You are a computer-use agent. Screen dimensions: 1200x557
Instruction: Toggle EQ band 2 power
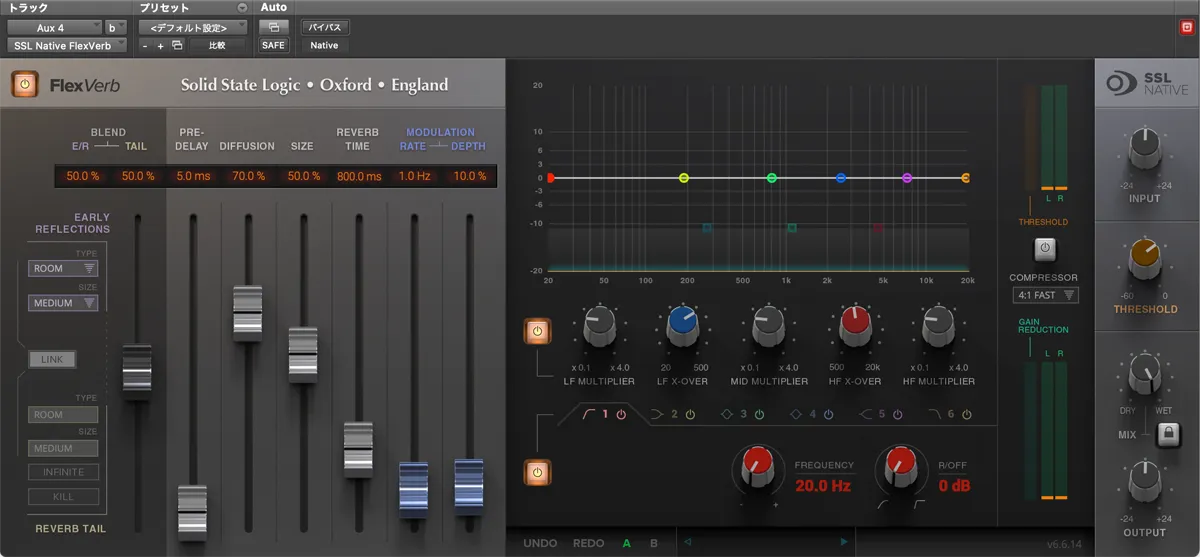point(689,414)
